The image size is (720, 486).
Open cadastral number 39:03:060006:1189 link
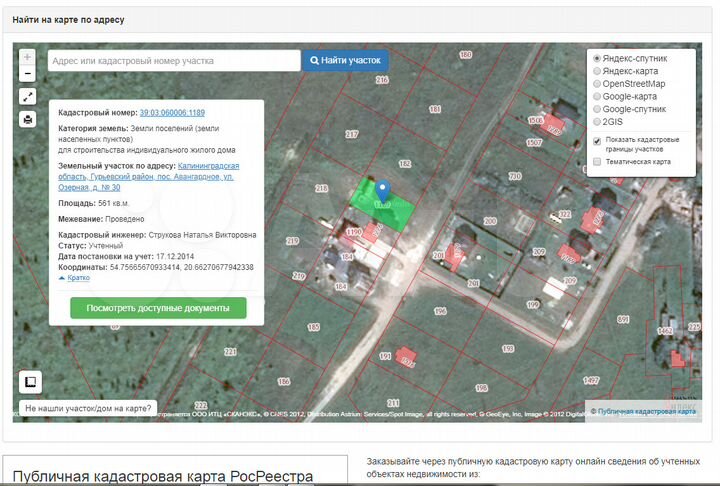tap(172, 113)
